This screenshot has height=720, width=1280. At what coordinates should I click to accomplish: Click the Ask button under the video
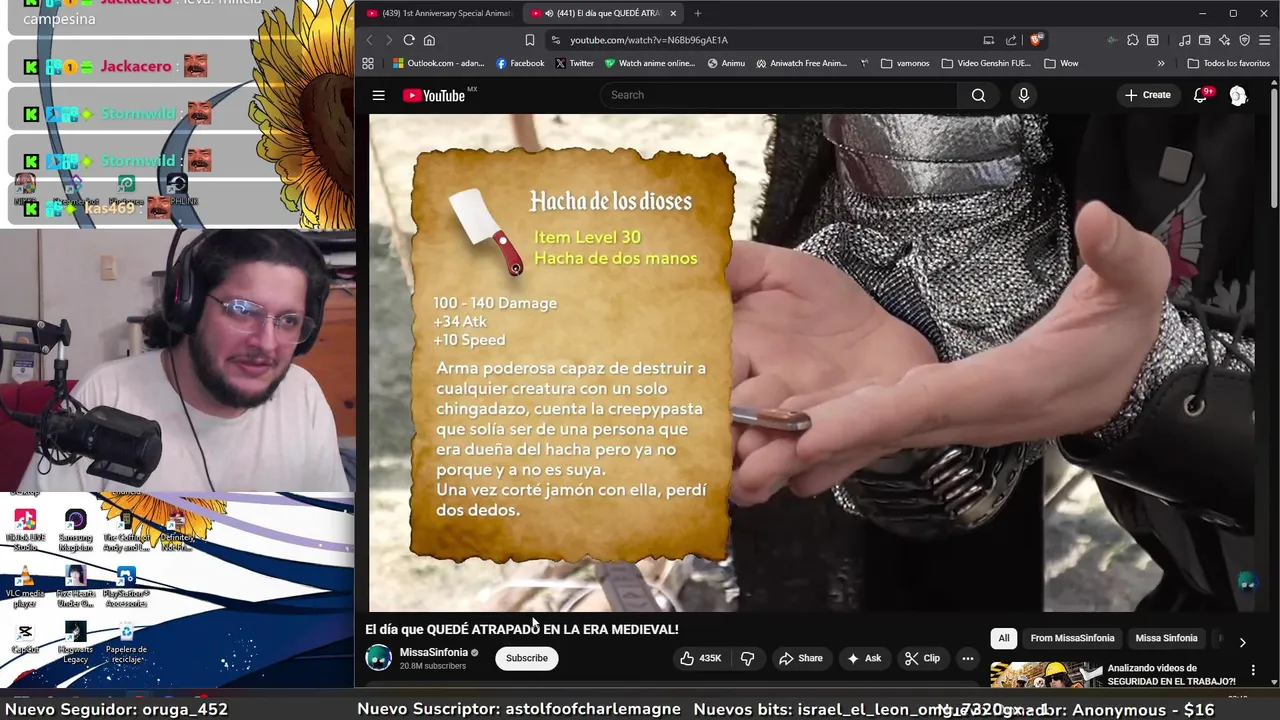(x=864, y=658)
